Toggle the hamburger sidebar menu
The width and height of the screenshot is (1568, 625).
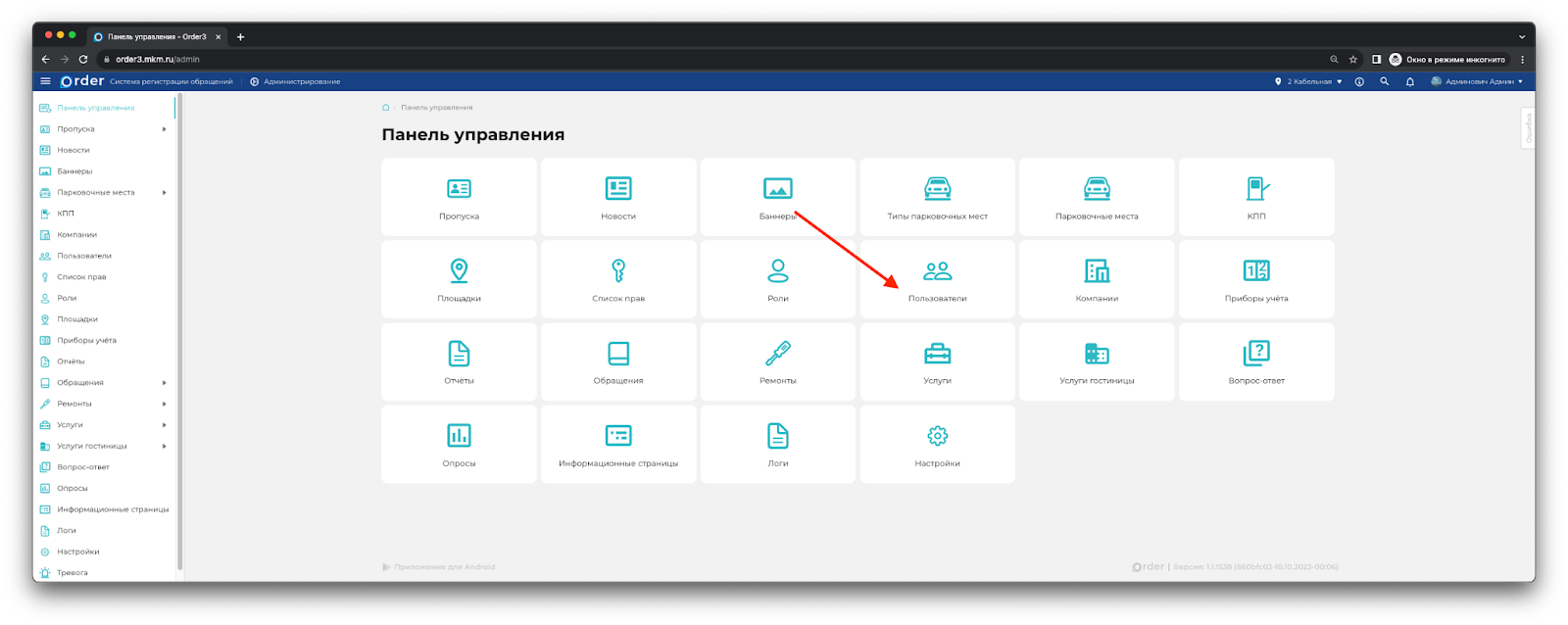(45, 81)
